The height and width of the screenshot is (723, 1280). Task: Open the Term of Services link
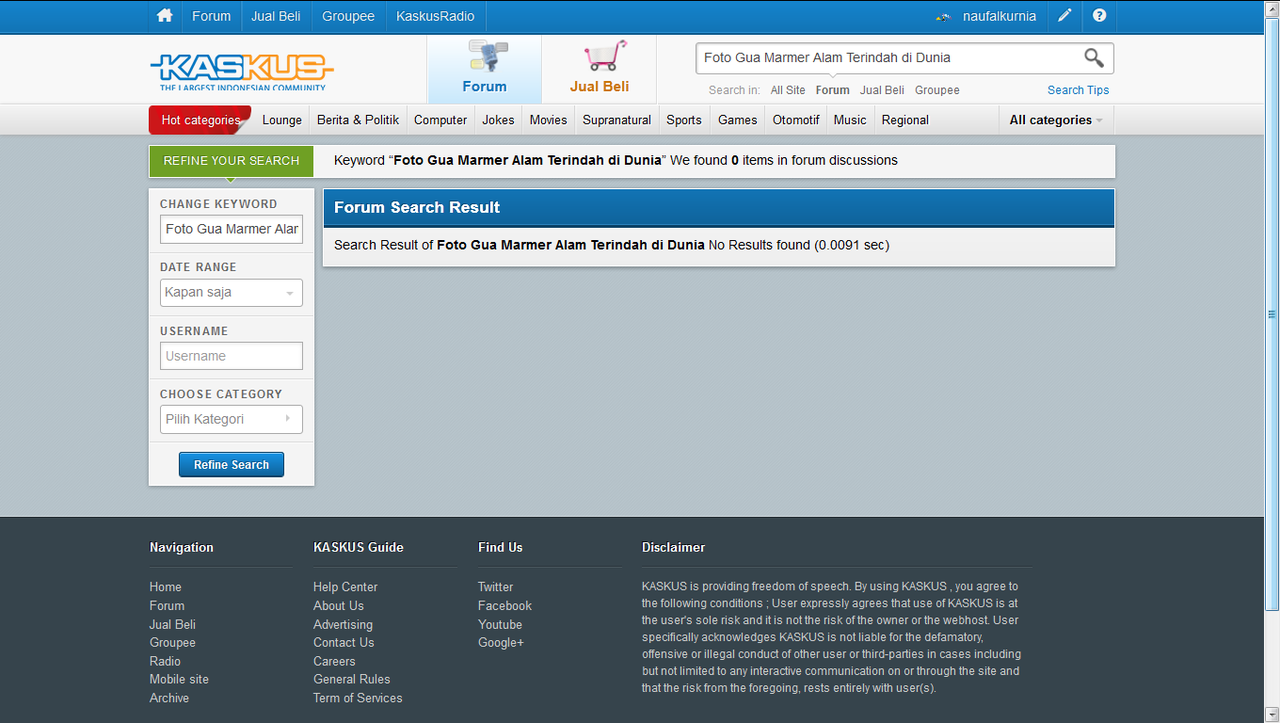click(358, 699)
